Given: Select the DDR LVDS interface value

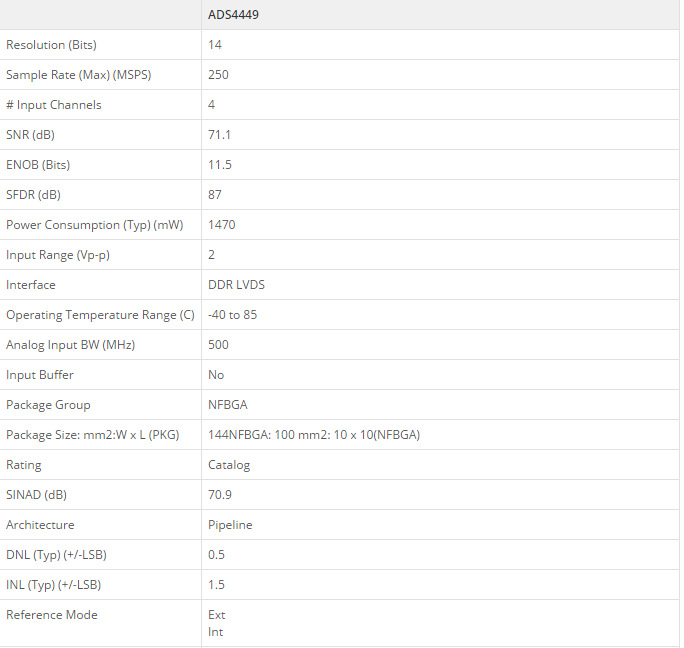Looking at the screenshot, I should pyautogui.click(x=236, y=285).
